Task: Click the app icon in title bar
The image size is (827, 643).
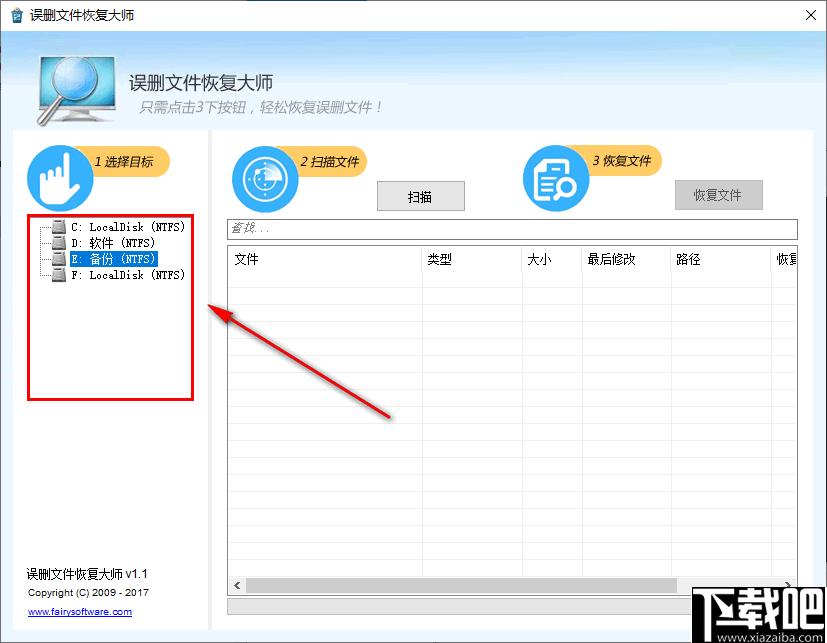Action: [15, 15]
